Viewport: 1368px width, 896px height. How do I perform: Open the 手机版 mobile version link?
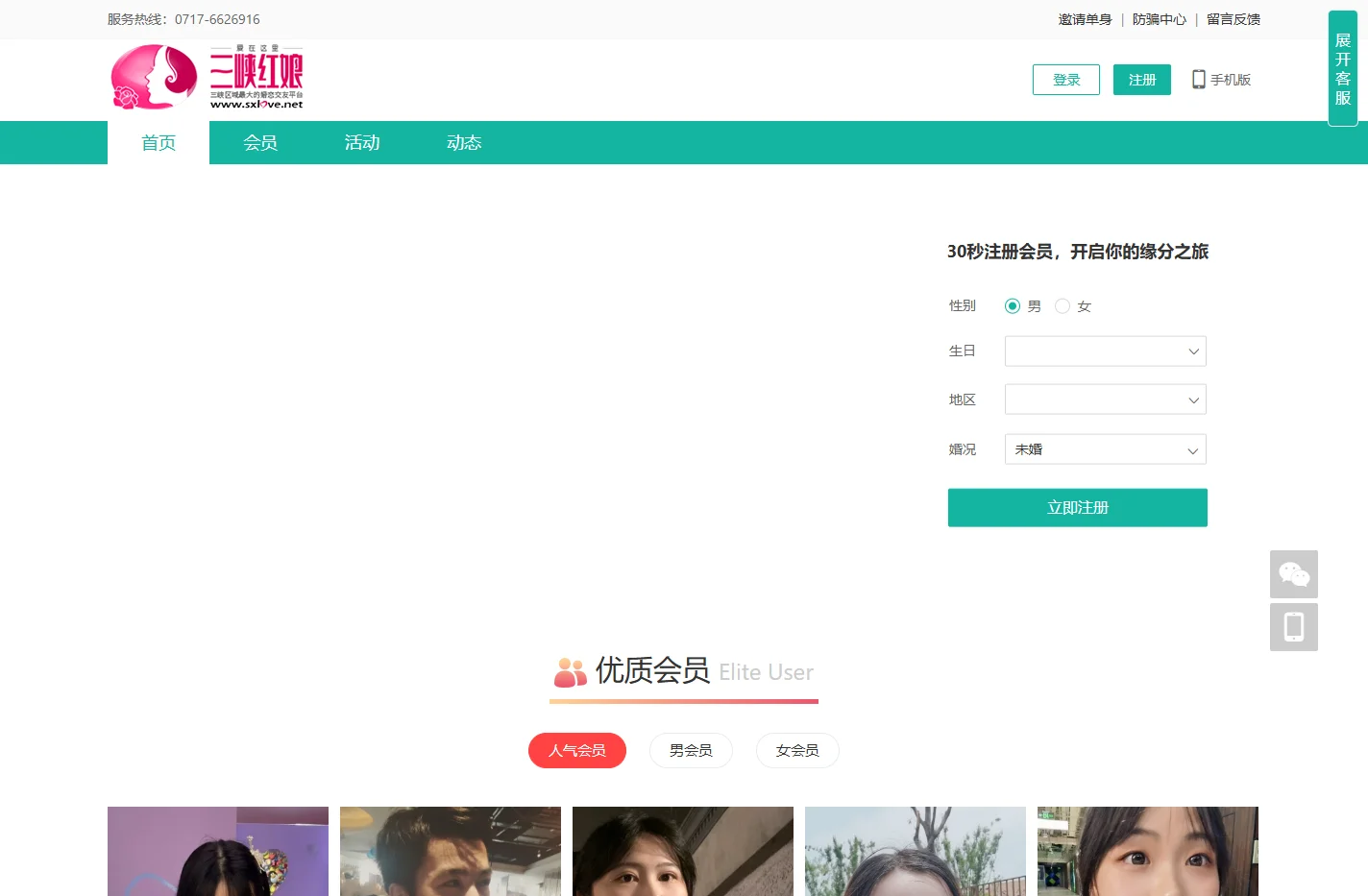tap(1231, 80)
